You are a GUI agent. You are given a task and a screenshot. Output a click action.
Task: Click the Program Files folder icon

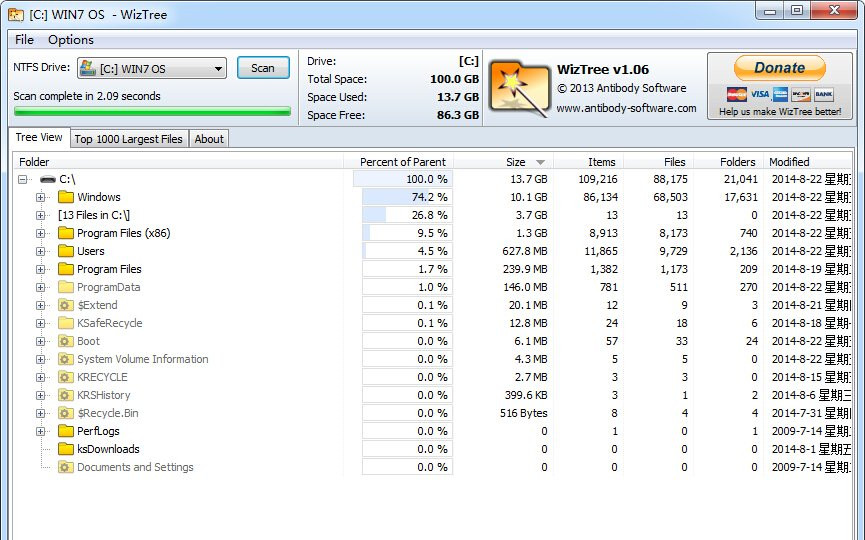tap(66, 269)
